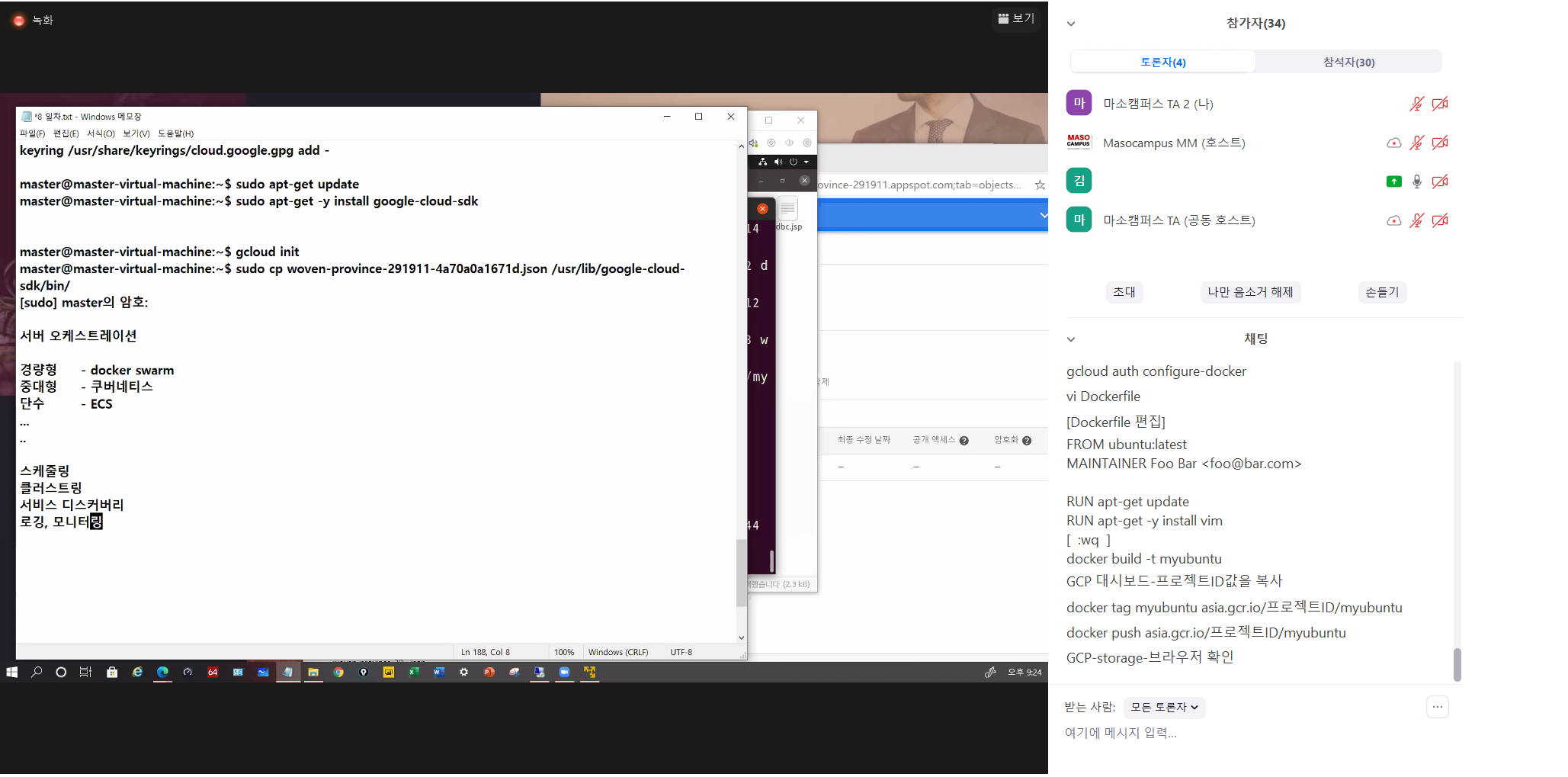
Task: Click recording cloud icon beside Masocampus MM
Action: [1393, 143]
